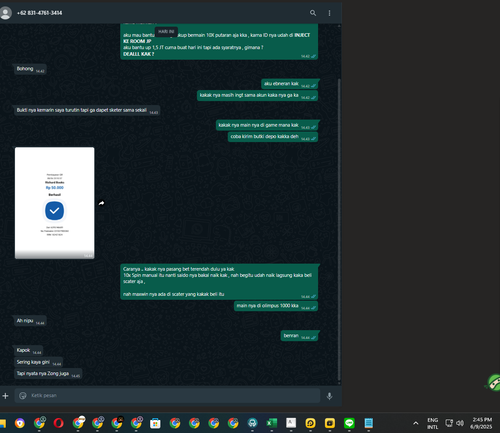Select message "coba kirim bukti depo kakka deh"

pyautogui.click(x=273, y=137)
